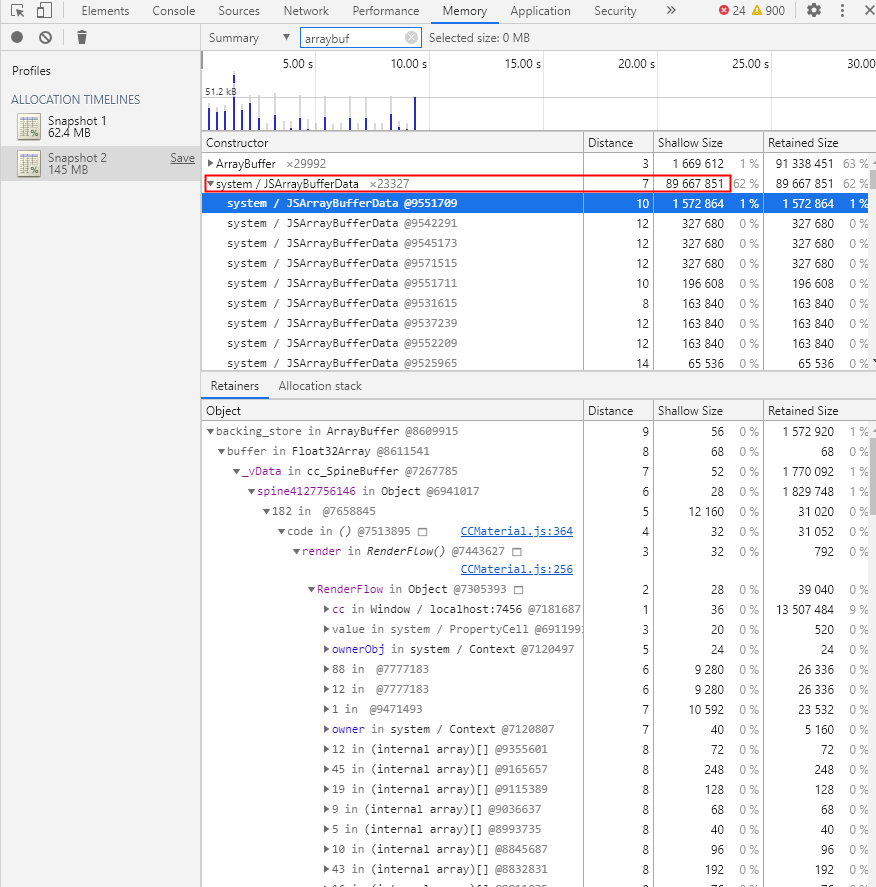Click the clear all profiles icon
This screenshot has height=887, width=876.
[45, 38]
